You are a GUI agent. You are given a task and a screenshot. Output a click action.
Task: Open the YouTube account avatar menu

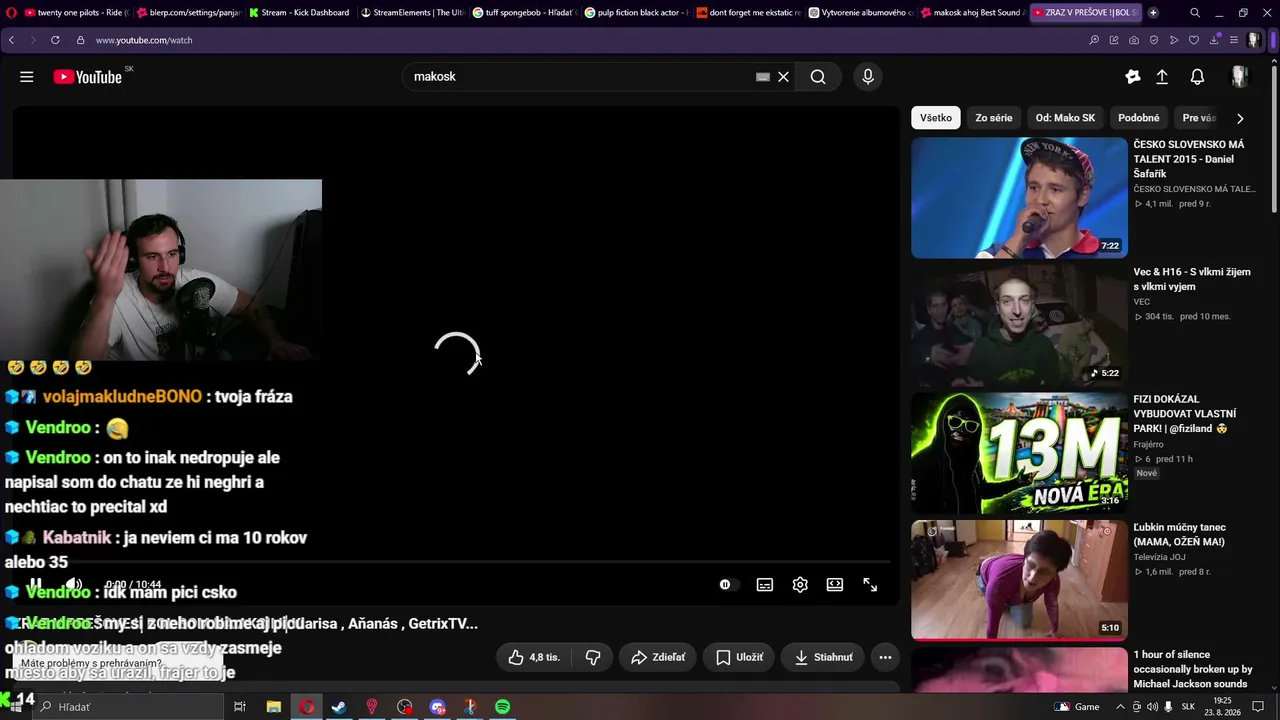tap(1240, 77)
